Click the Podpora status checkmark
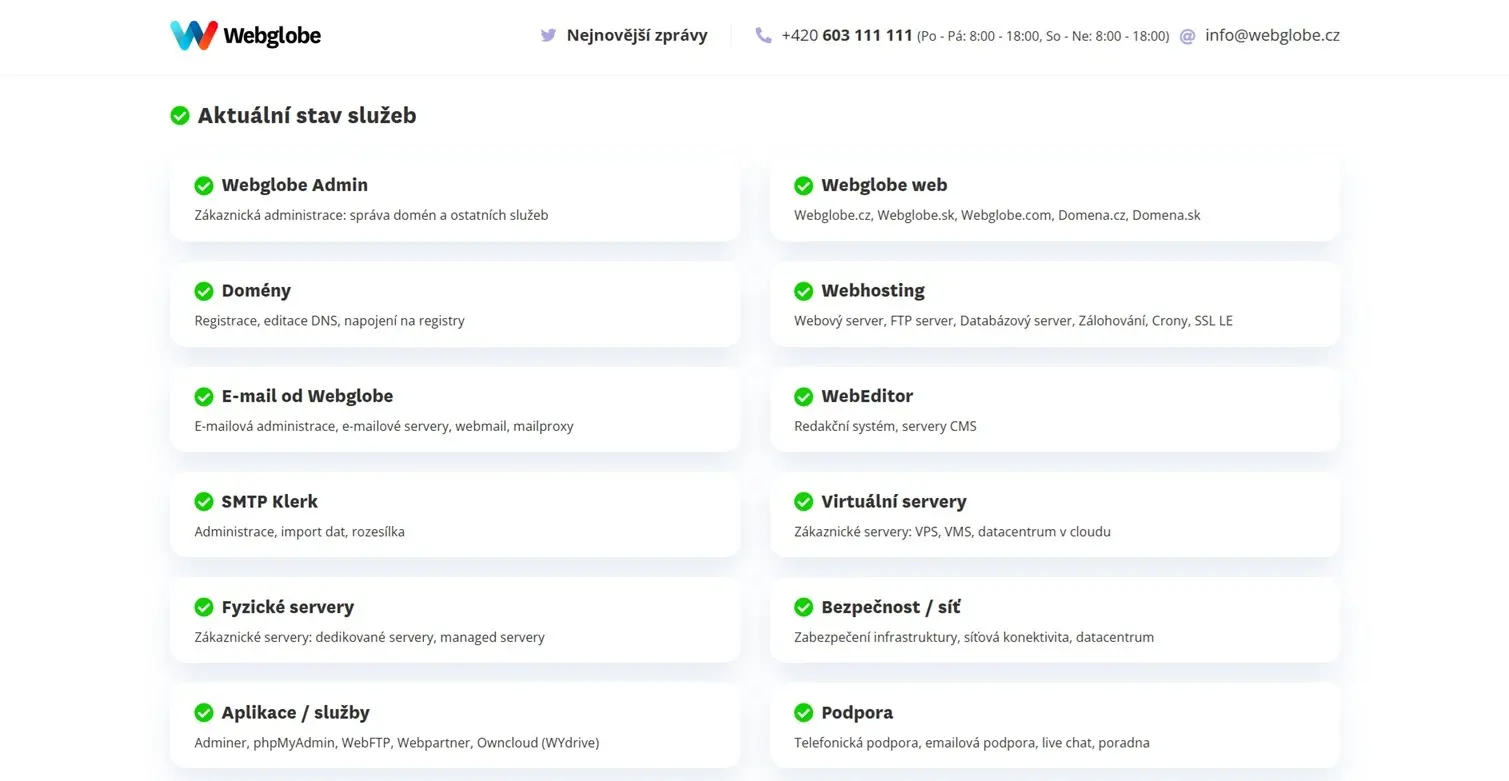This screenshot has height=781, width=1509. tap(804, 712)
